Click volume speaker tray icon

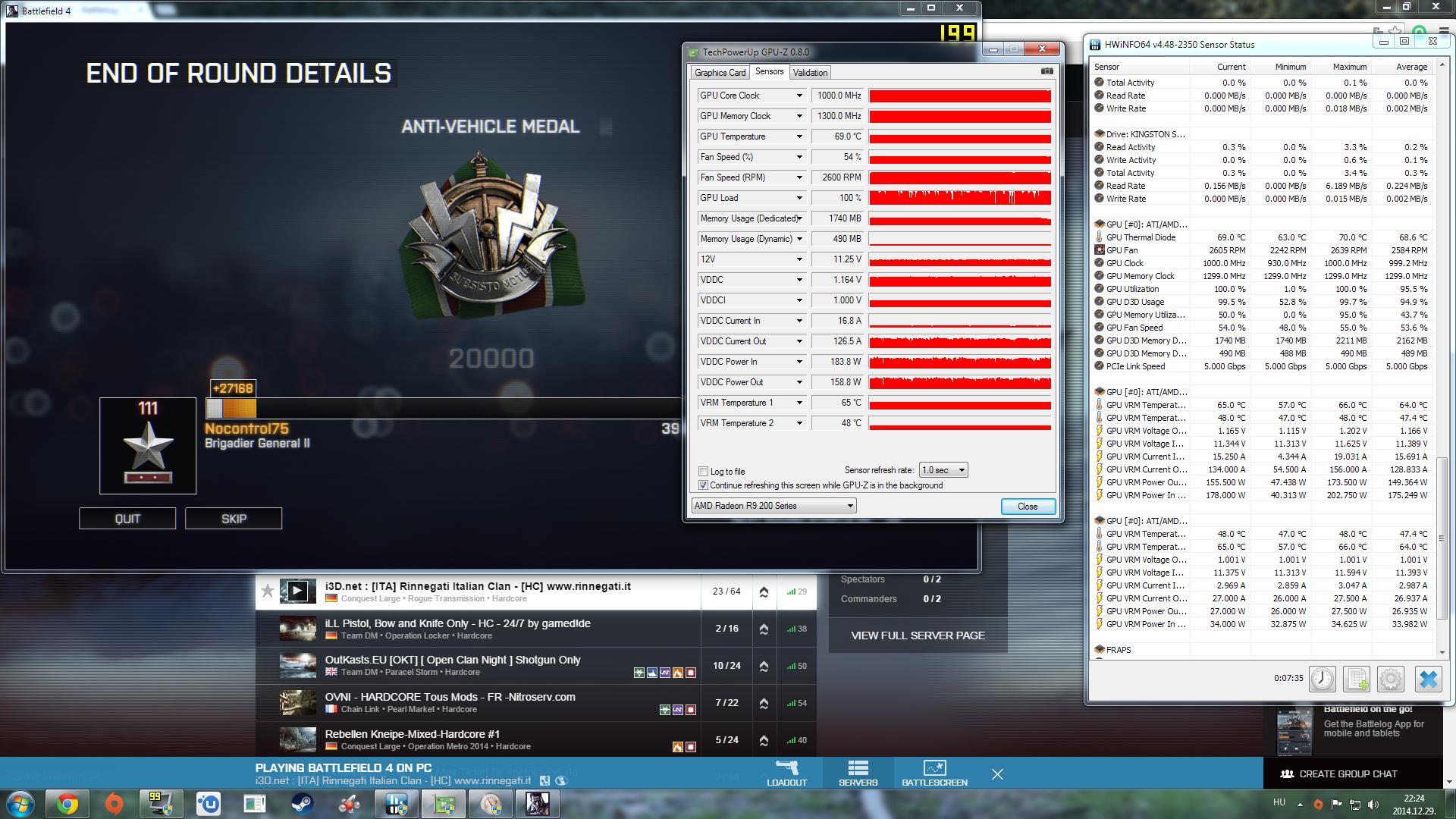point(1374,804)
